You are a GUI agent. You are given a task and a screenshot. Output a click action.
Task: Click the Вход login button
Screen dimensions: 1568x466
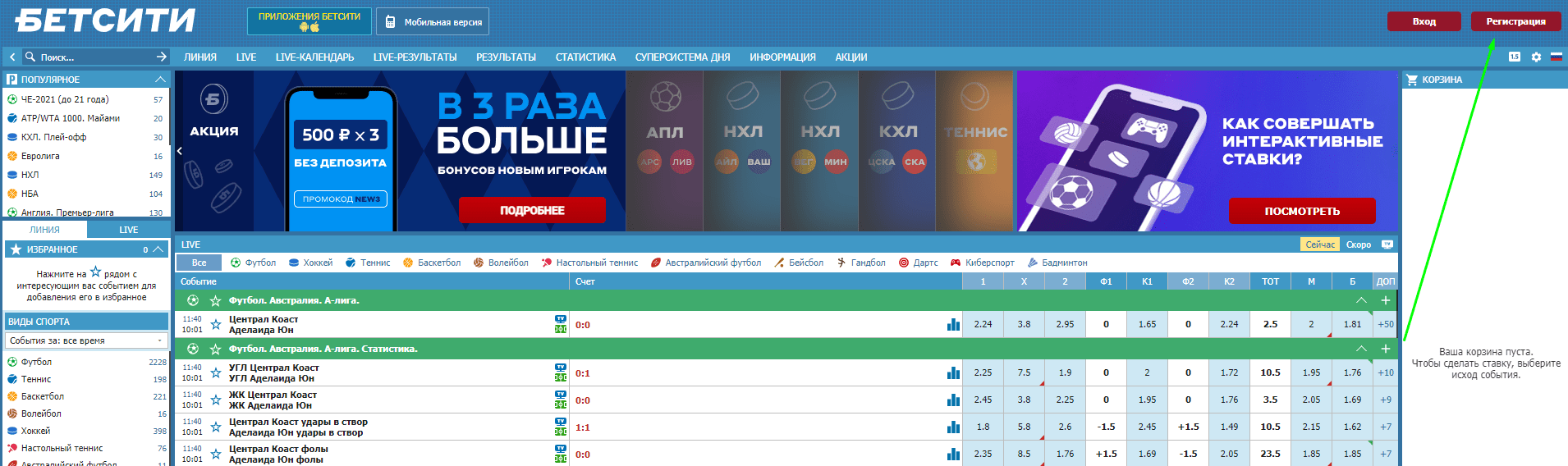coord(1424,21)
